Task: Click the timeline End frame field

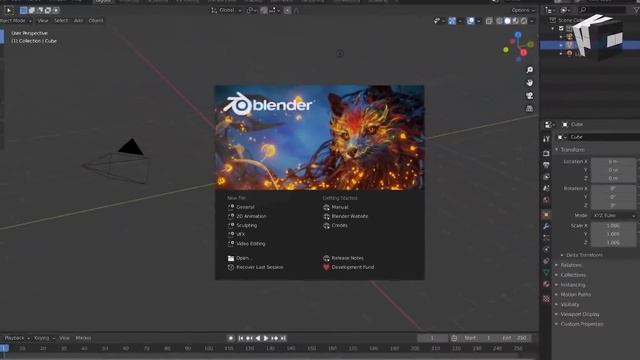Action: coord(515,338)
